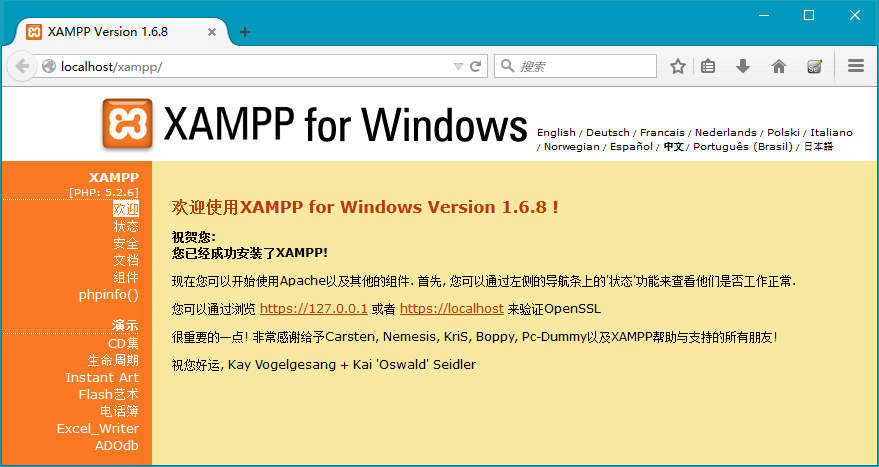
Task: Open a new tab with plus button
Action: click(x=245, y=32)
